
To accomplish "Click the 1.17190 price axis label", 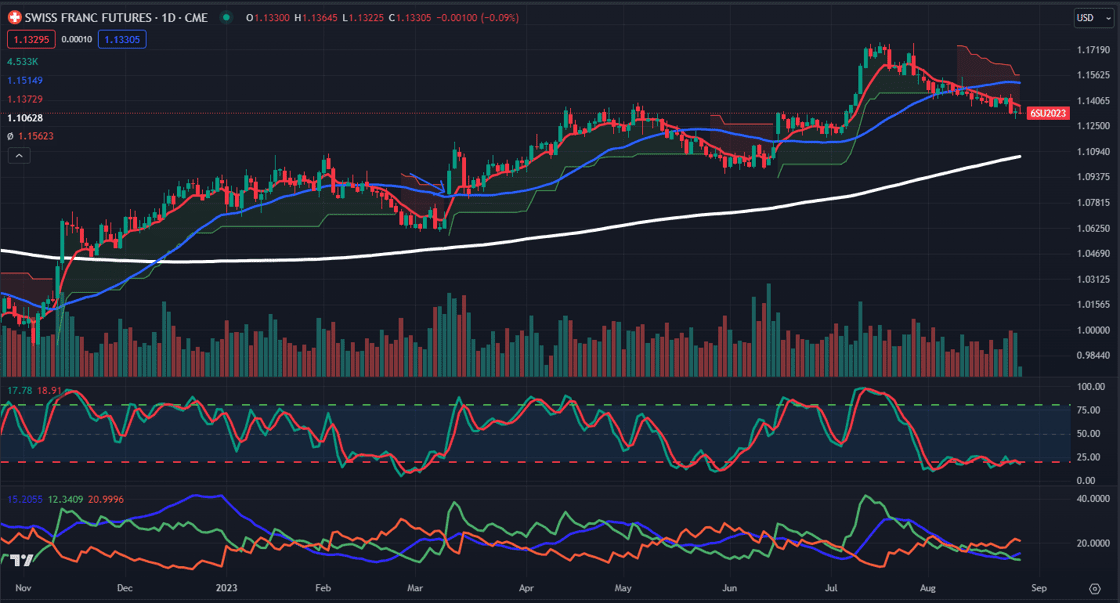I will [1093, 49].
